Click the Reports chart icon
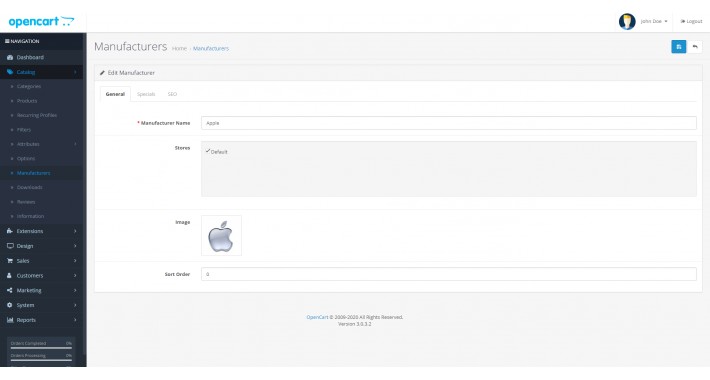710x380 pixels. click(10, 320)
